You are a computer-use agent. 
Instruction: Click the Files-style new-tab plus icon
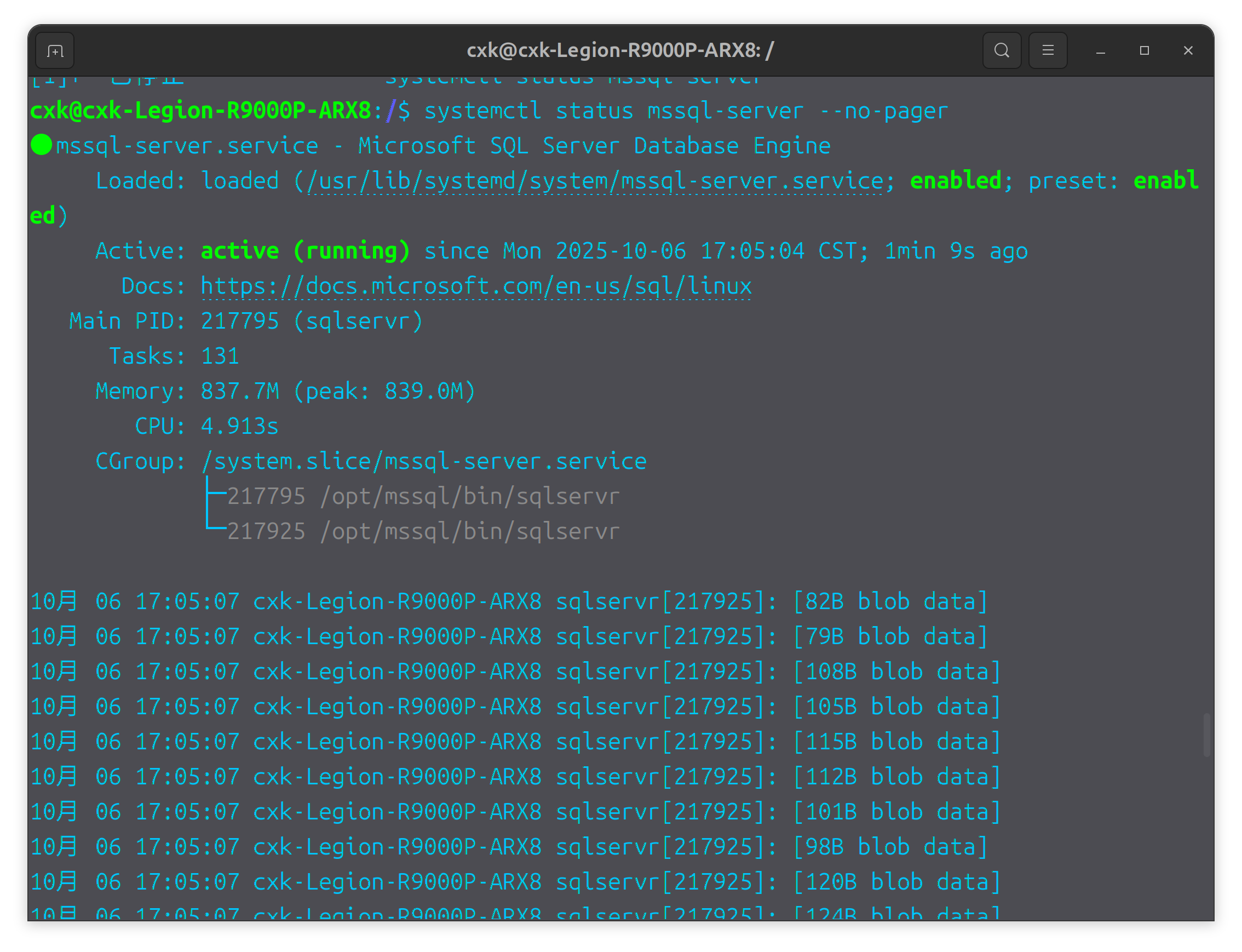click(54, 50)
